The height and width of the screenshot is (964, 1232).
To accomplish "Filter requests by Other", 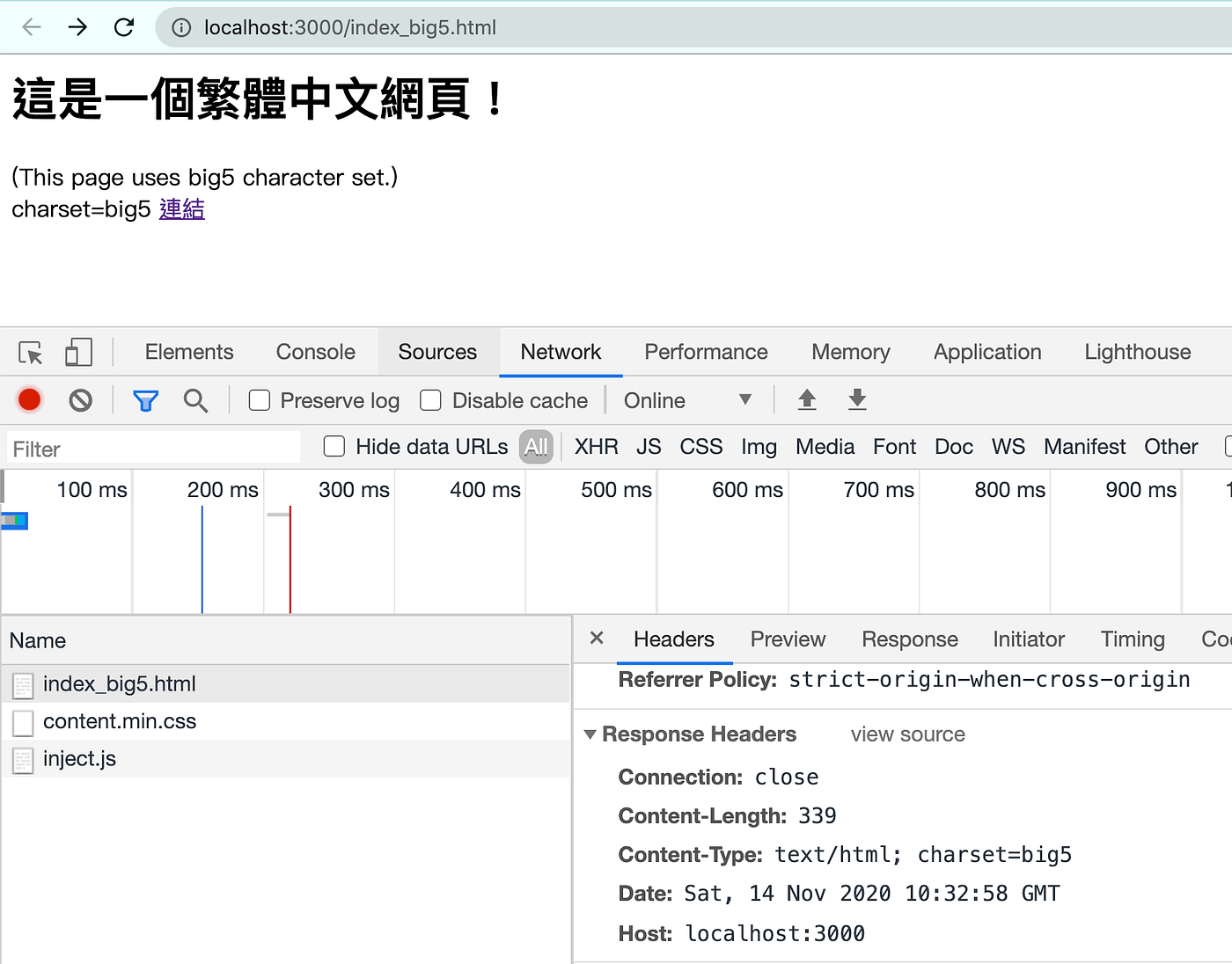I will pos(1171,447).
